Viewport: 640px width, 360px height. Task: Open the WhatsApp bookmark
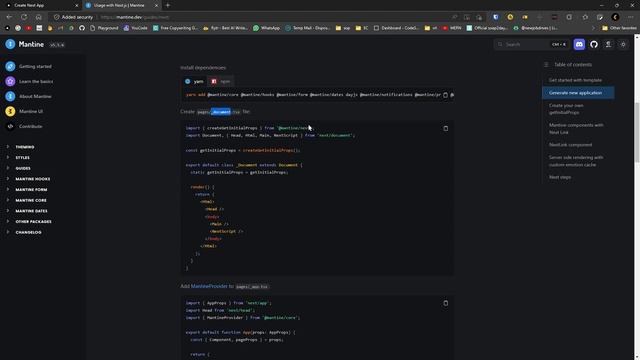(x=266, y=28)
